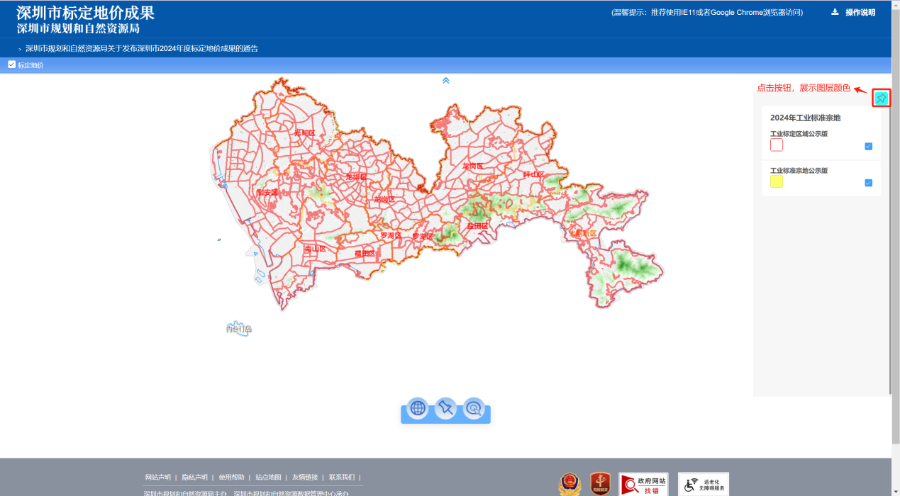Uncheck the 工业标准宗地公示版 layer checkbox
Image resolution: width=900 pixels, height=496 pixels.
coord(868,182)
